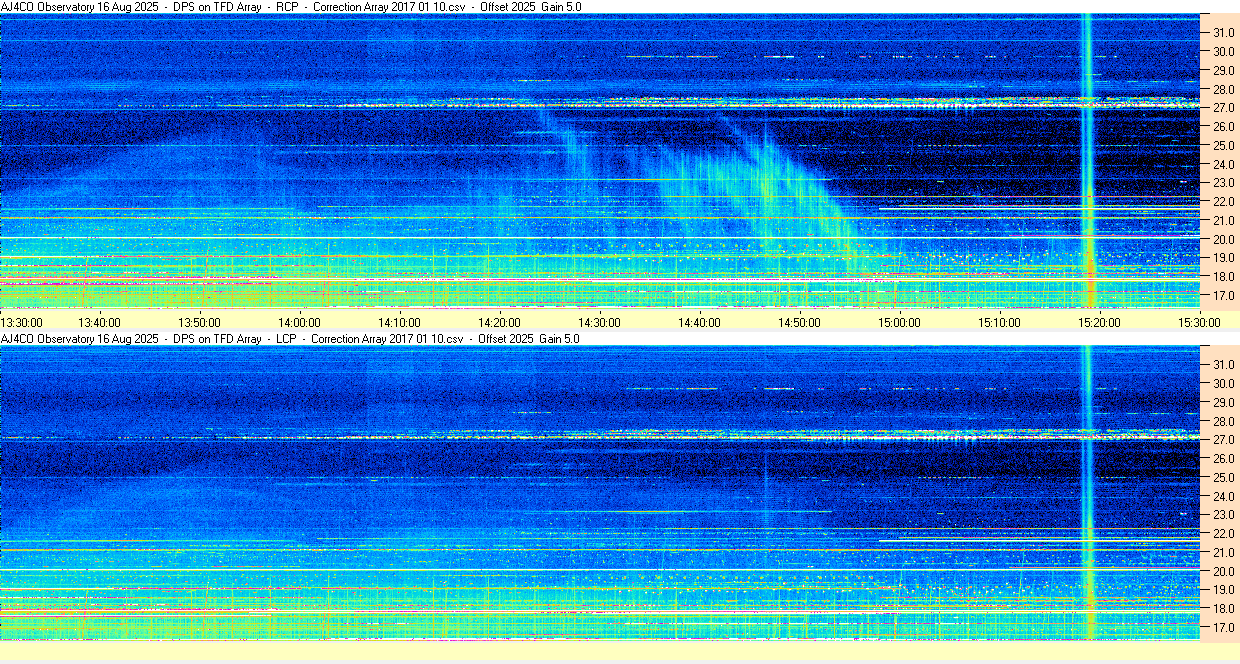Select the 27.0 frequency label in LCP panel
The image size is (1240, 664).
(1224, 440)
